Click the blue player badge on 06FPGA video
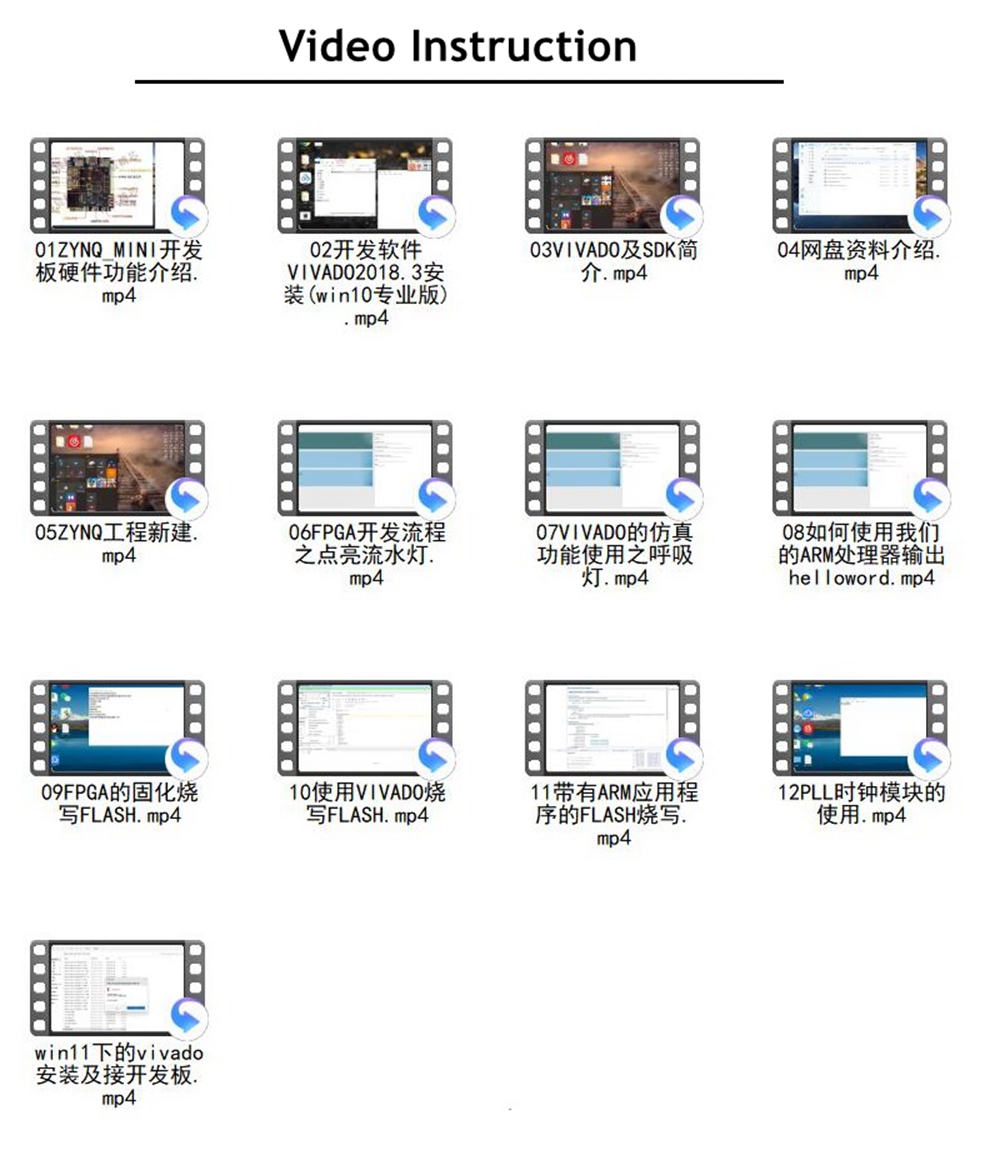 [x=435, y=497]
